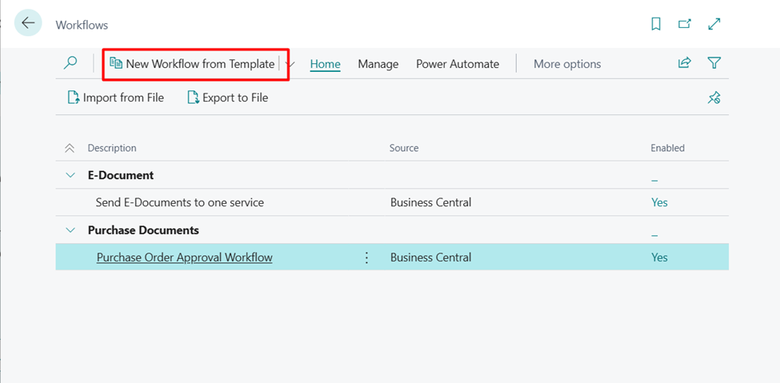Open the Power Automate tab
780x383 pixels.
click(458, 64)
